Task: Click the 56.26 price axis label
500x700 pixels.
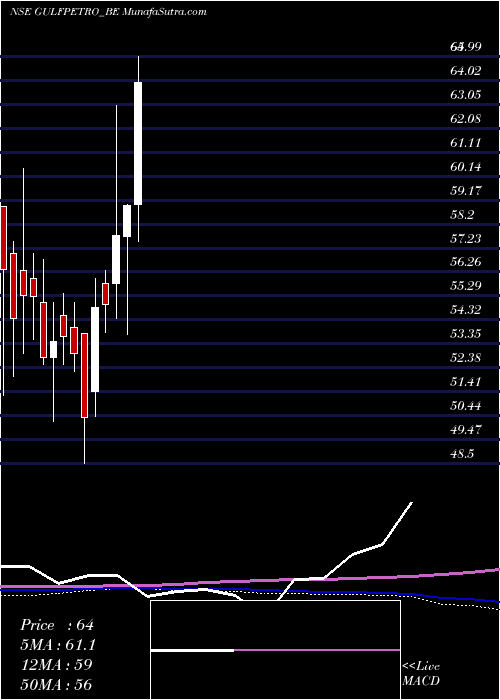Action: pyautogui.click(x=466, y=261)
